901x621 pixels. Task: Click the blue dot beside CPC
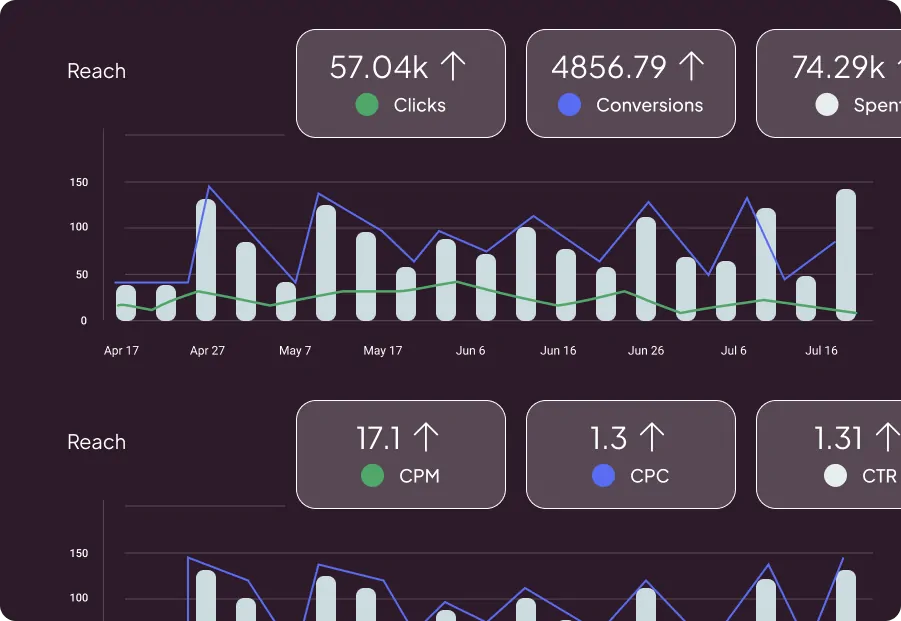(604, 476)
